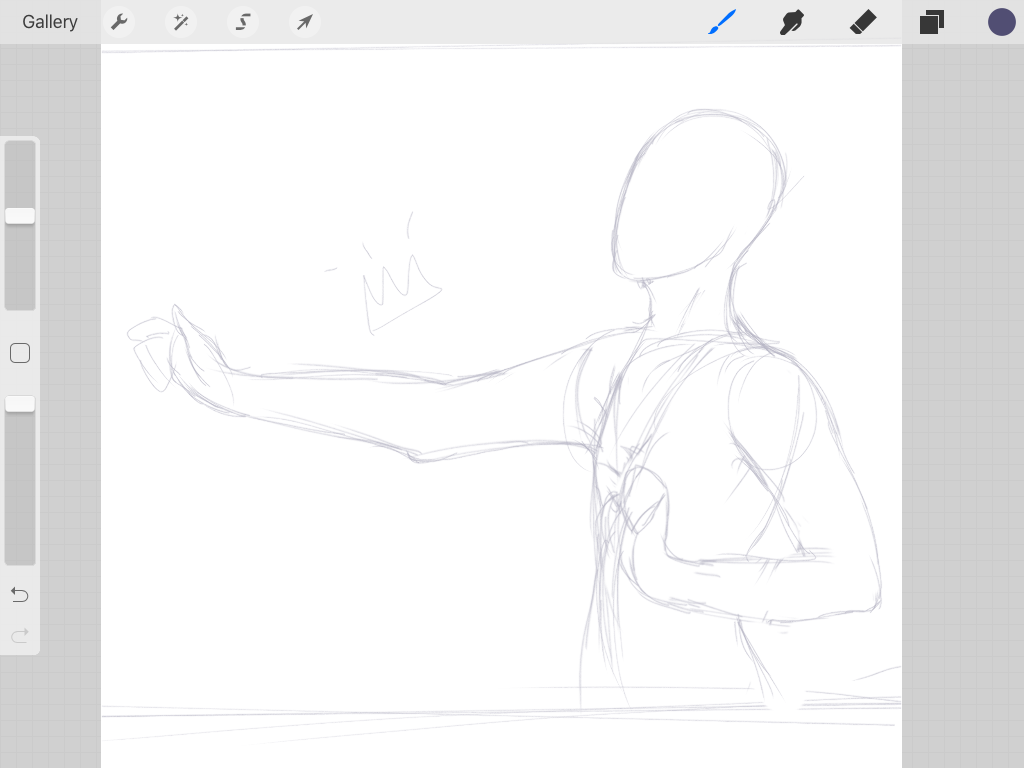Open the active color picker

pyautogui.click(x=1001, y=22)
